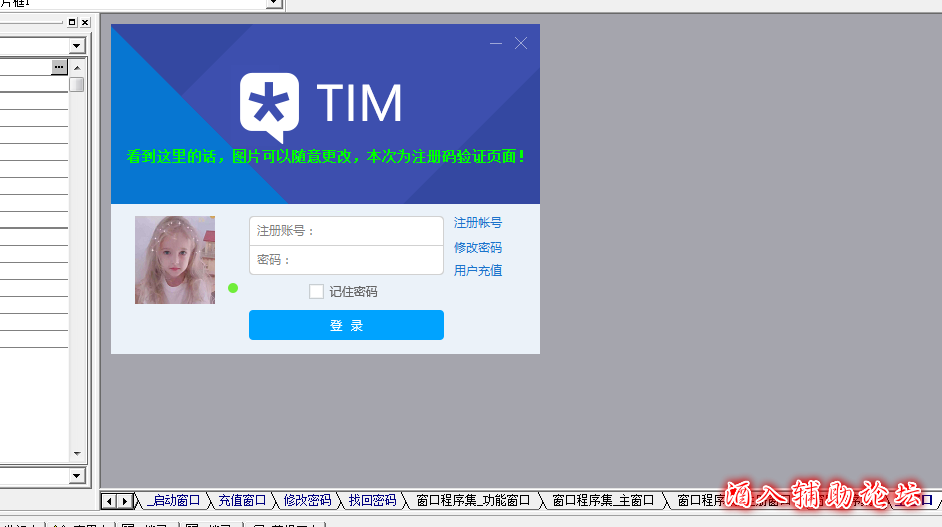Float the left properties panel
Screen dimensions: 942x527
[72, 22]
